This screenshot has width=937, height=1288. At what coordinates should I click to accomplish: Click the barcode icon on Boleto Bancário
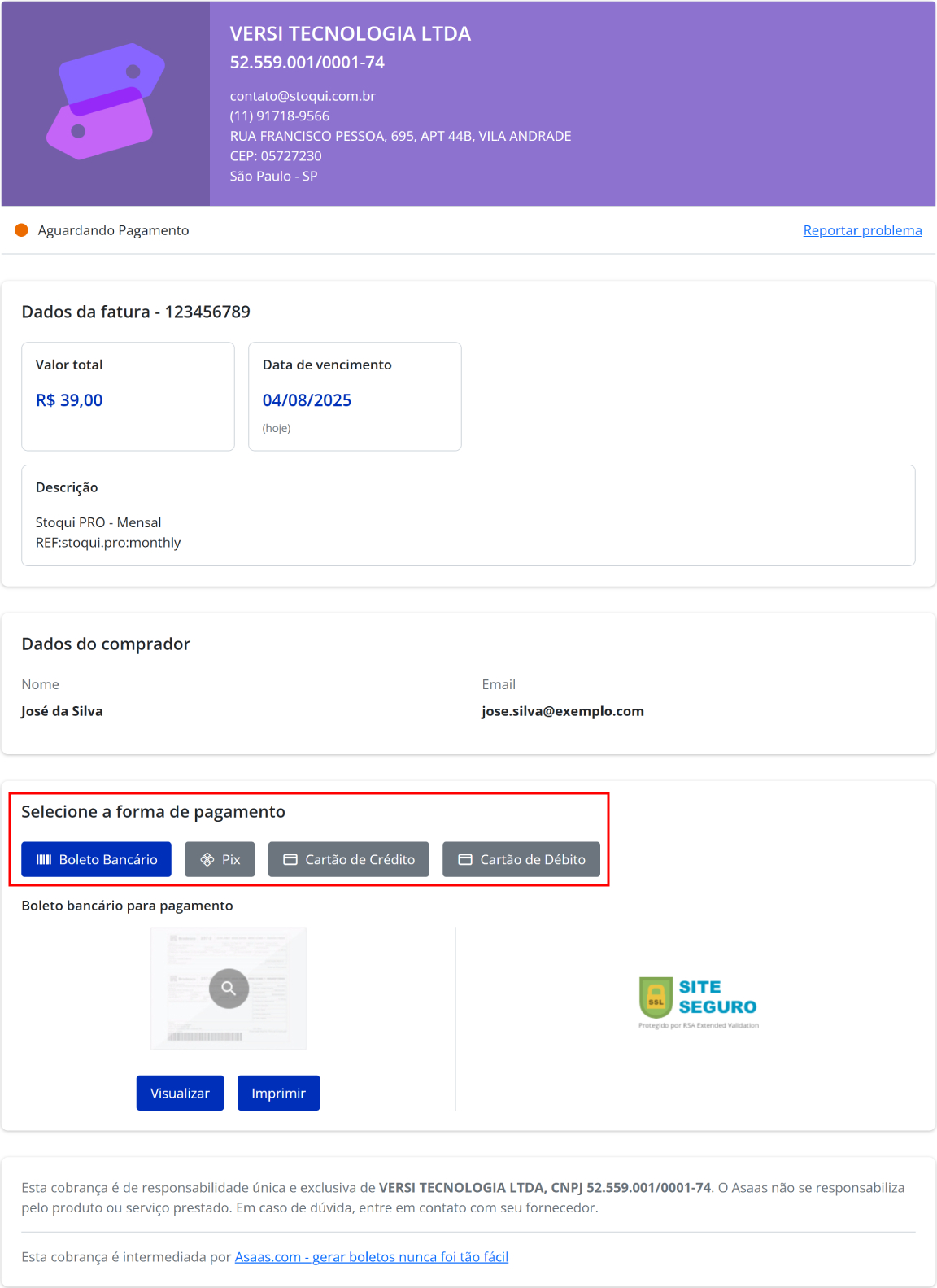tap(44, 859)
